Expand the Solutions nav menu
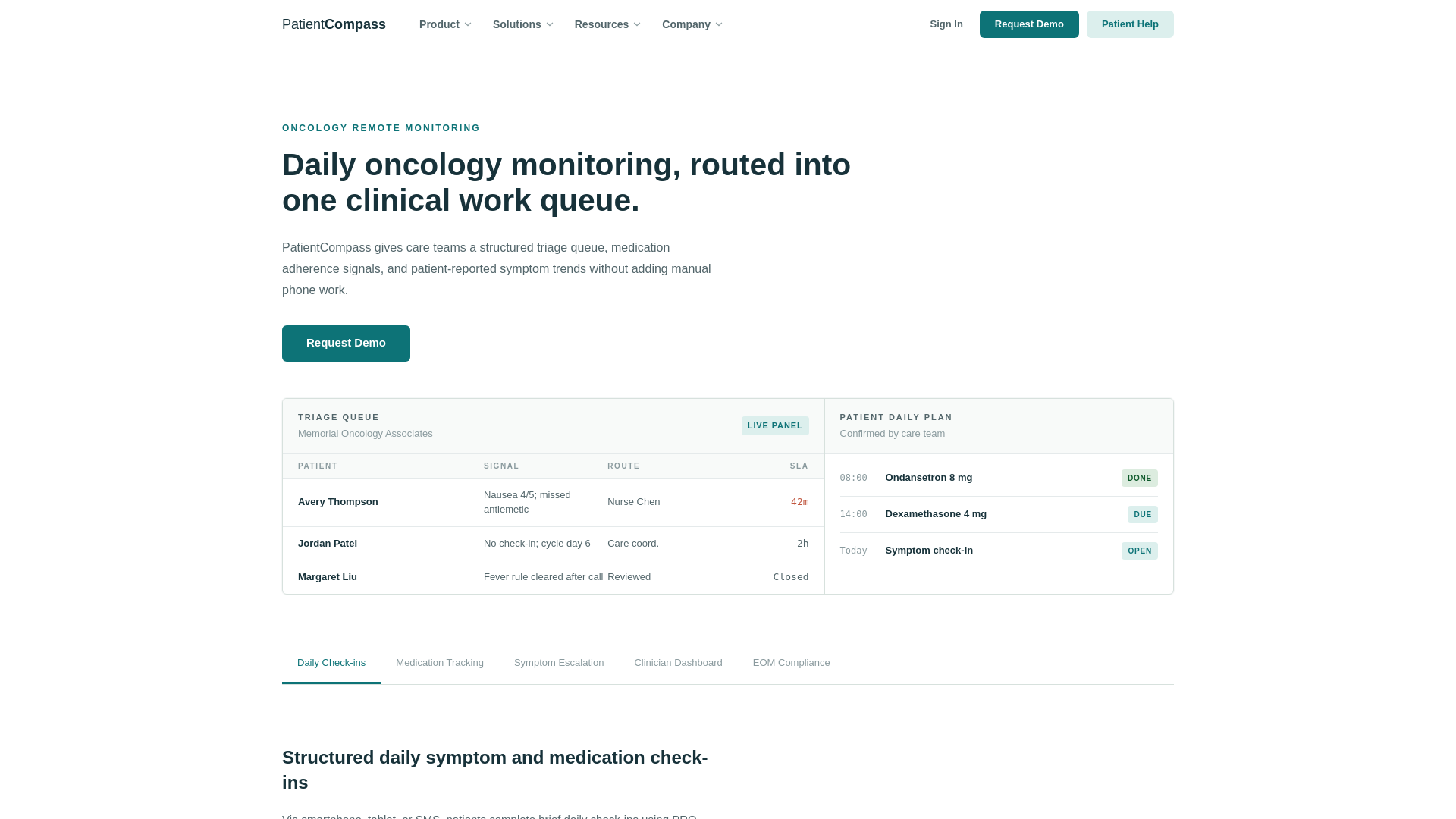 coord(522,24)
